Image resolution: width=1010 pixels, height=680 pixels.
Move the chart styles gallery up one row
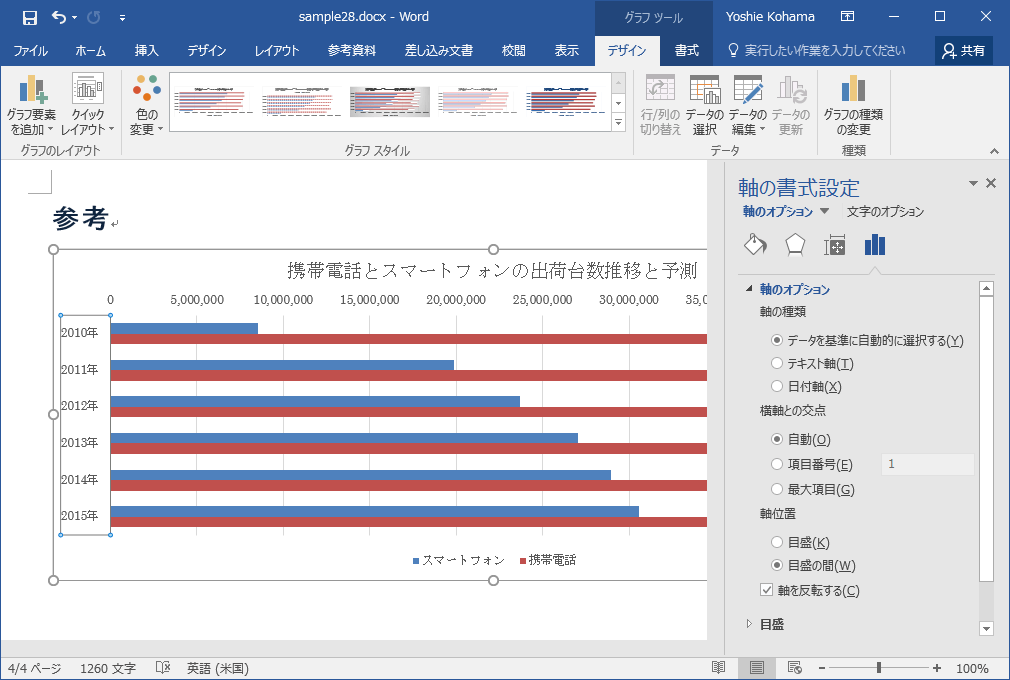(x=618, y=83)
